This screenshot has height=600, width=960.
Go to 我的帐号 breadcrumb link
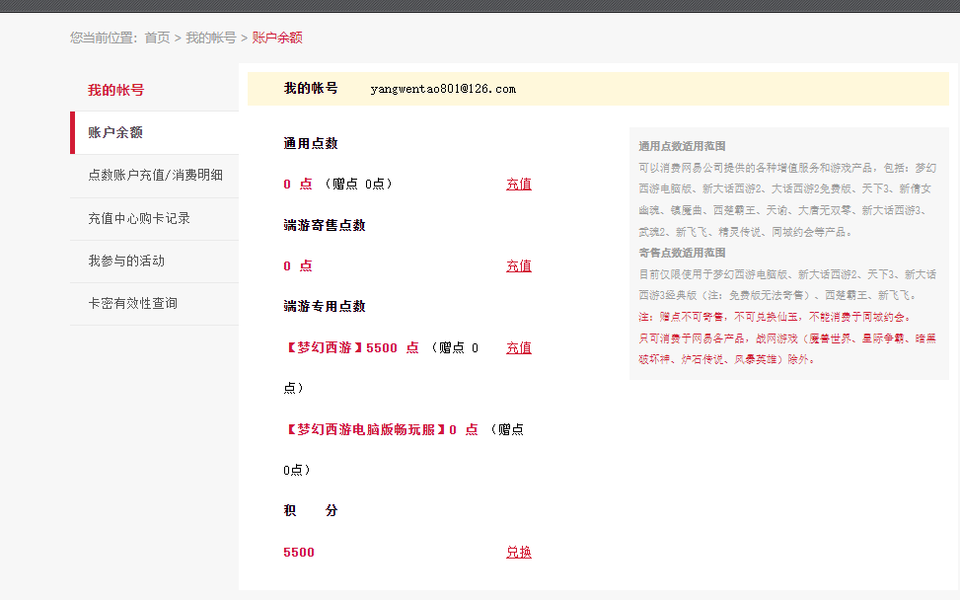pyautogui.click(x=211, y=38)
